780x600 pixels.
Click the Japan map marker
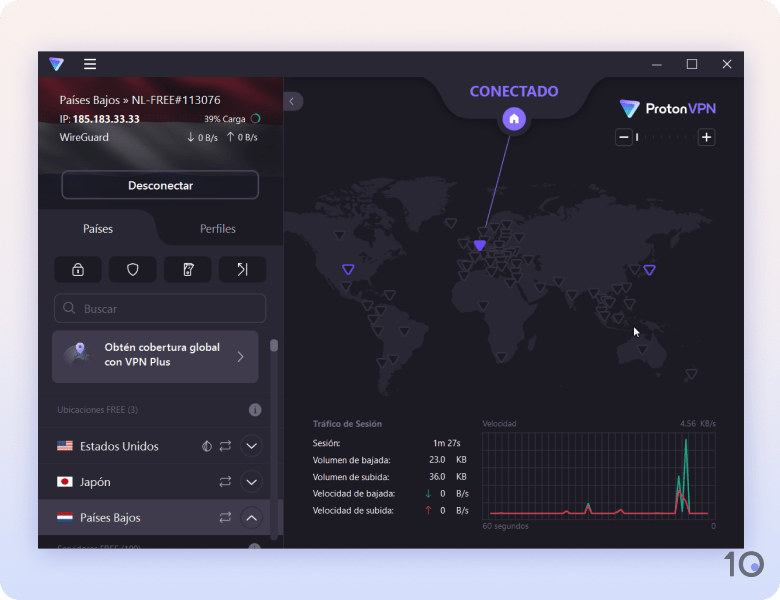tap(649, 270)
